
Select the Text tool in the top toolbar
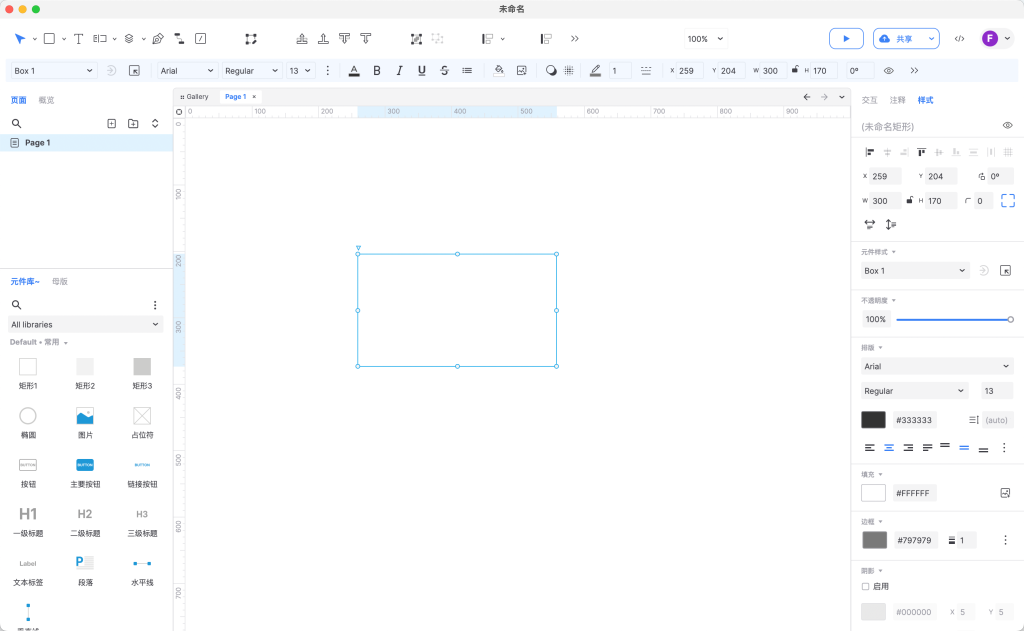point(78,39)
